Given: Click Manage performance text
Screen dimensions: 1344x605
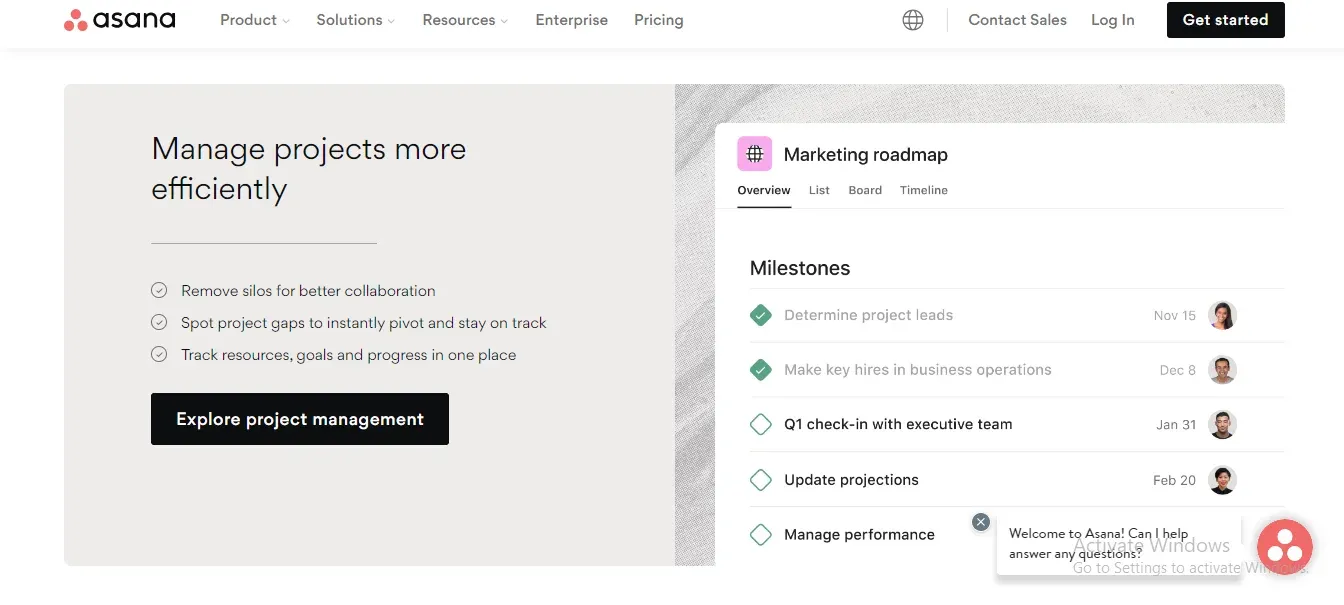Looking at the screenshot, I should pos(859,535).
